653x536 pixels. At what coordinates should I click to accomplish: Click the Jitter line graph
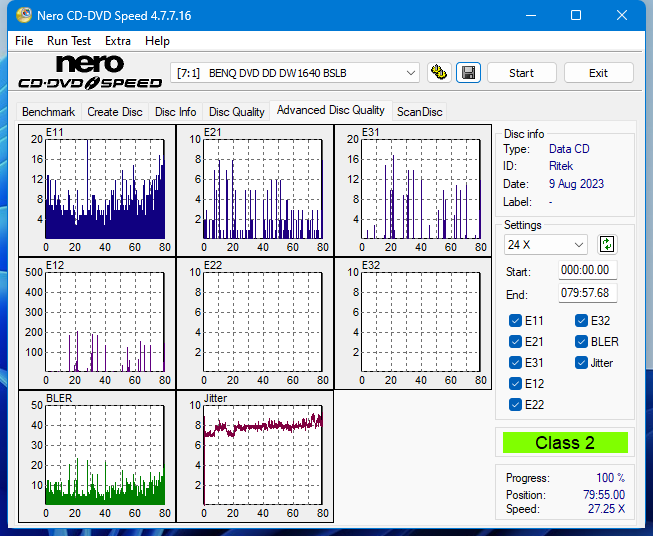255,456
